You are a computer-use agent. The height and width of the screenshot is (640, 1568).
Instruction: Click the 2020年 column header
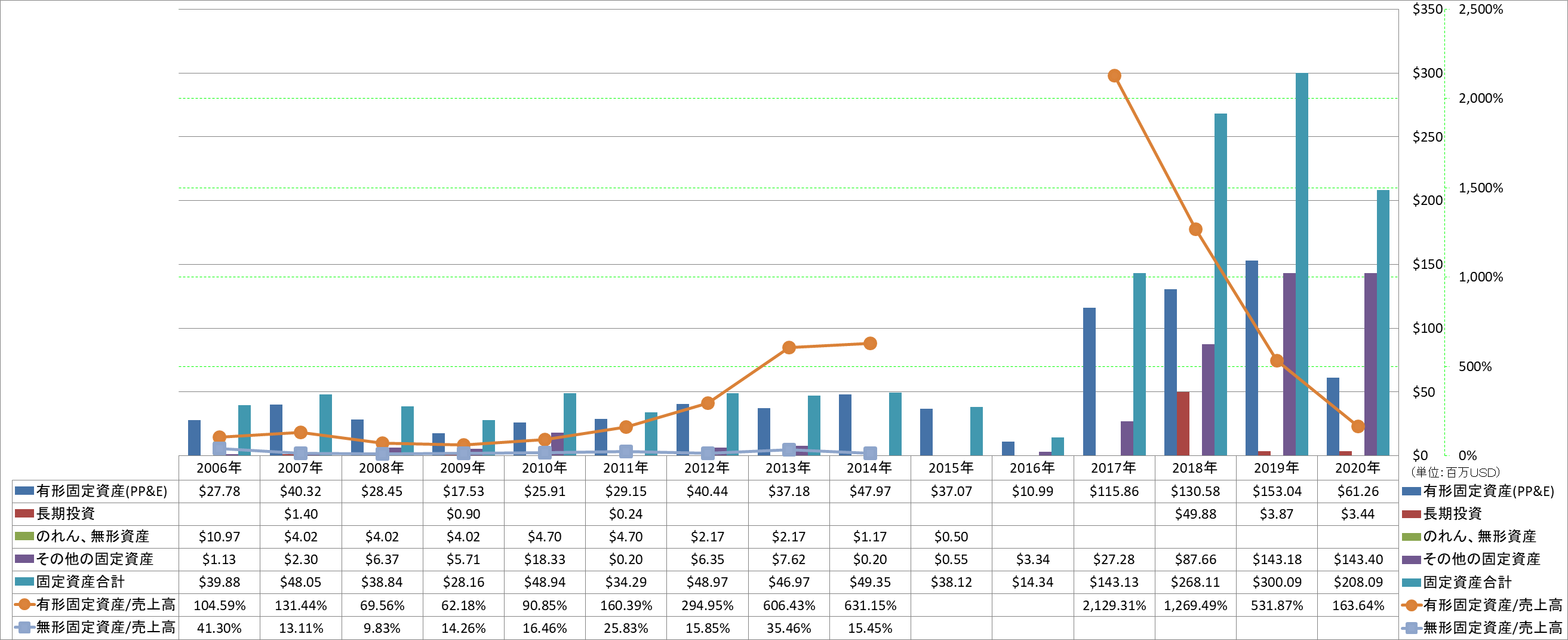(1357, 468)
